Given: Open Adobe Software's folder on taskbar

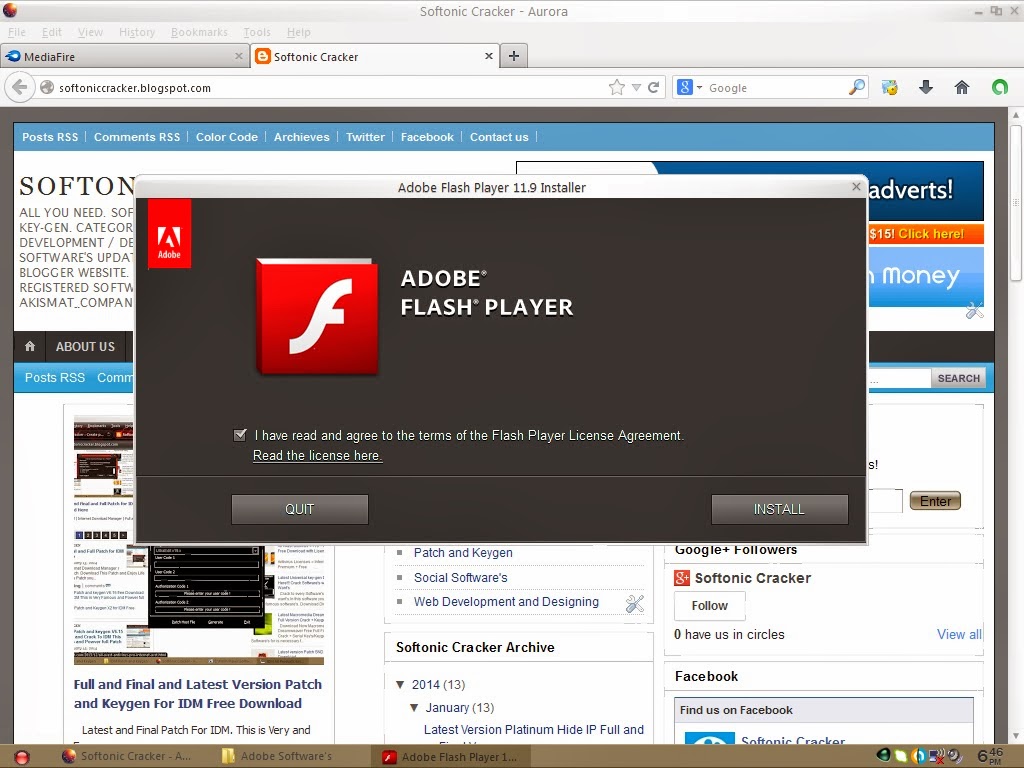Looking at the screenshot, I should tap(277, 756).
